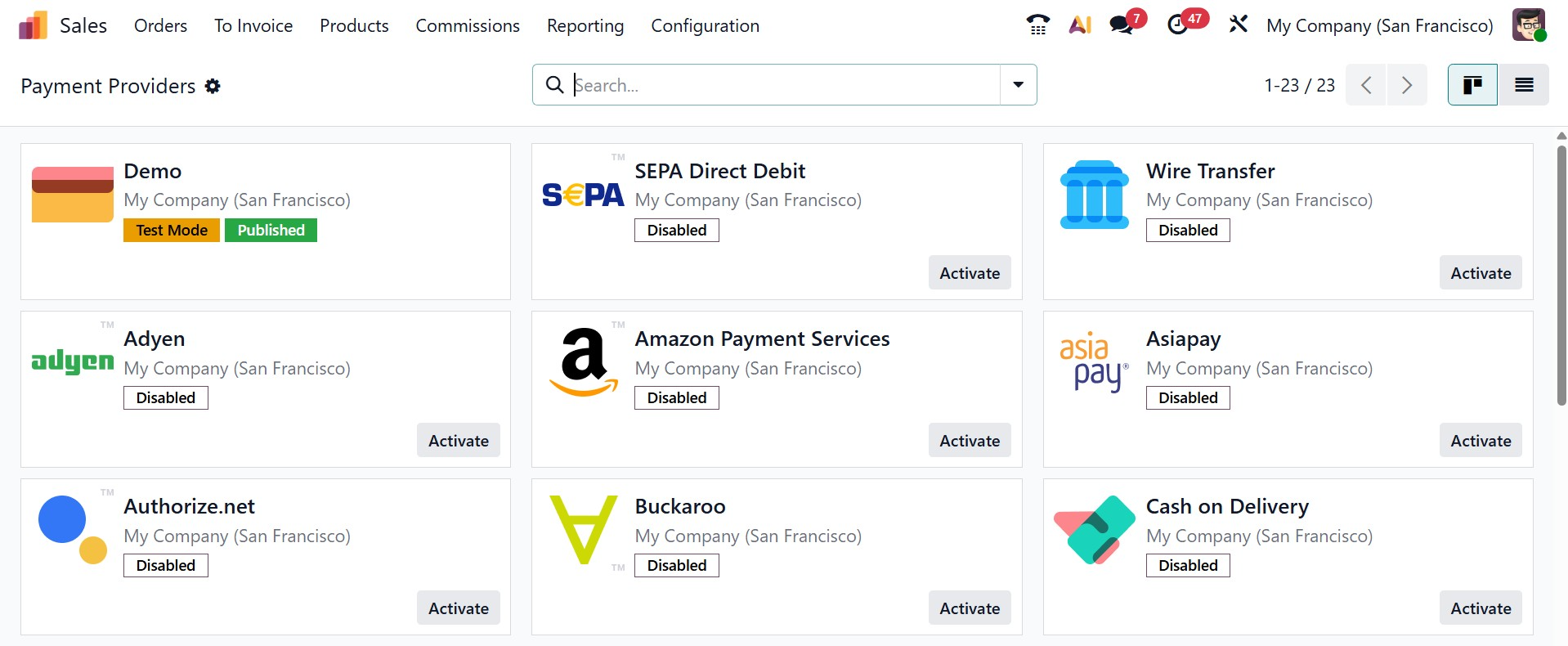Click the Payment Providers gear icon
The height and width of the screenshot is (646, 1568).
213,86
